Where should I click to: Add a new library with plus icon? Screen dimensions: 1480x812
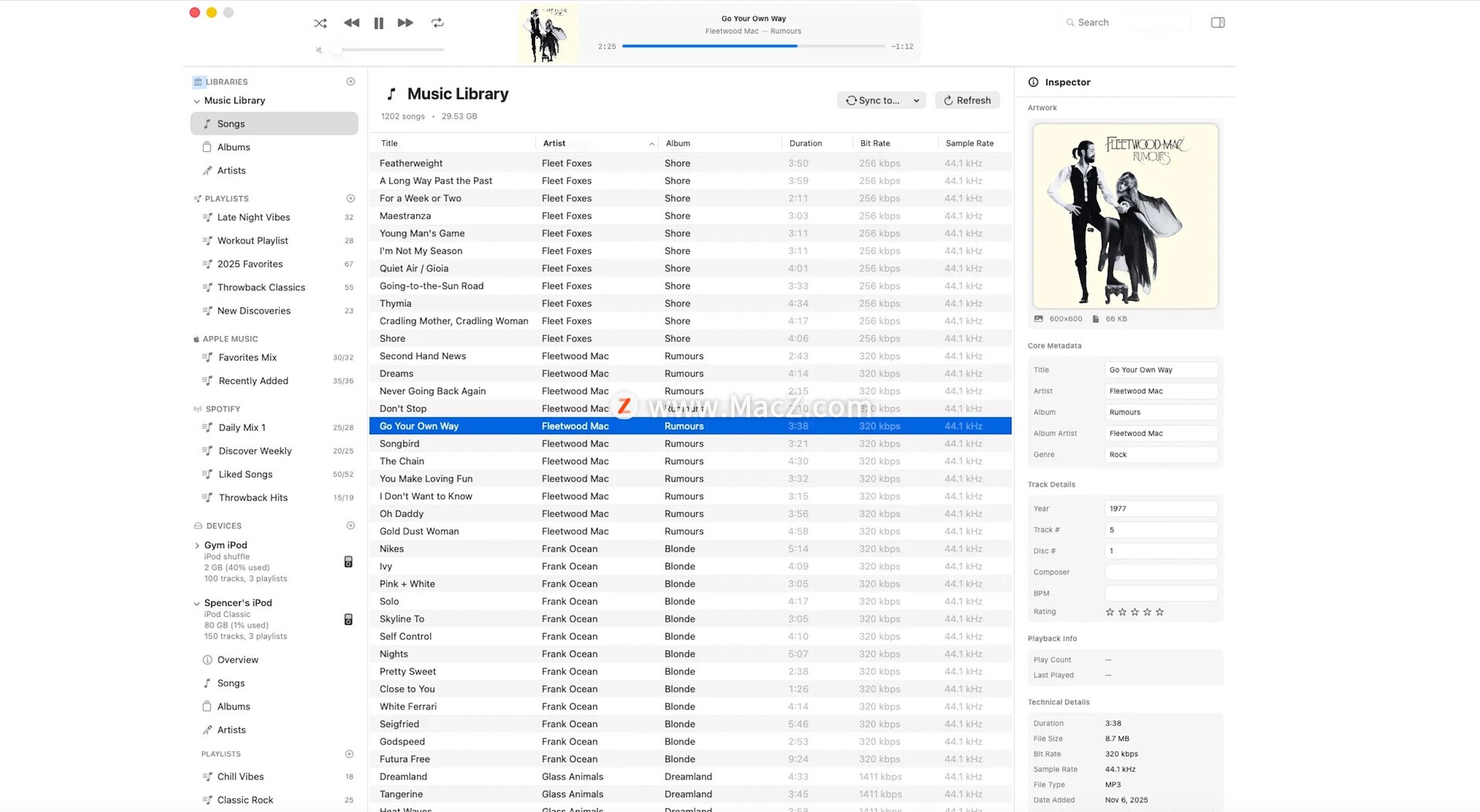click(351, 82)
